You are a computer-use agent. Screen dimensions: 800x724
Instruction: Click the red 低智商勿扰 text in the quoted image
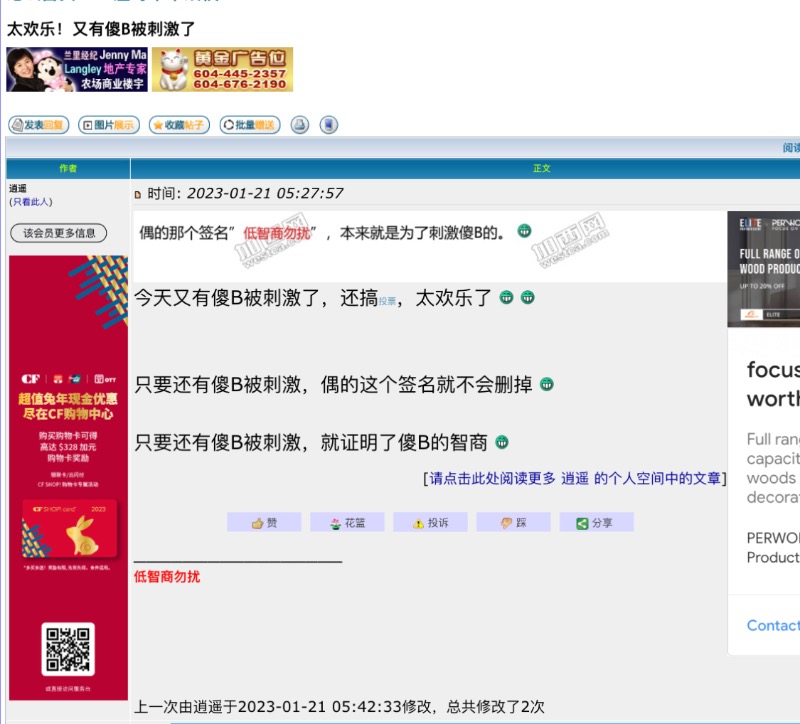point(277,233)
